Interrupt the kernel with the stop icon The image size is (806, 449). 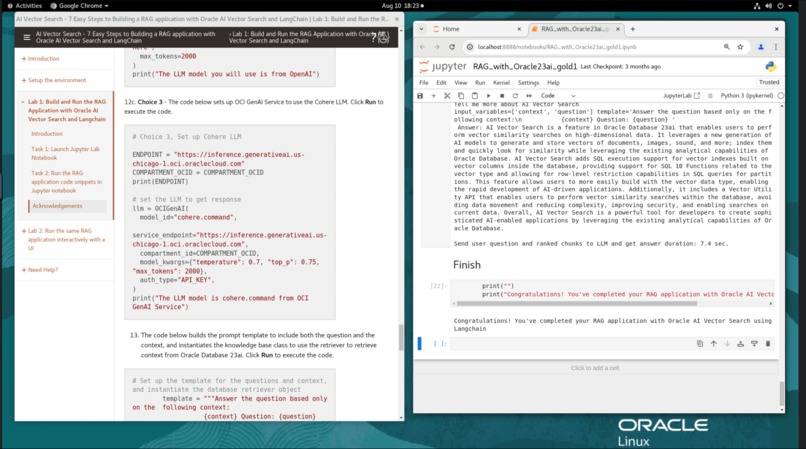click(502, 96)
